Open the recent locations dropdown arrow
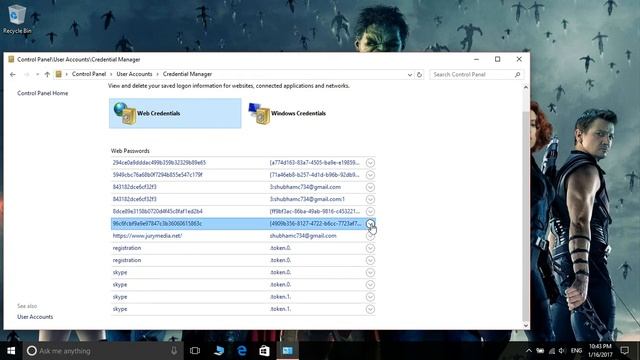 click(37, 74)
